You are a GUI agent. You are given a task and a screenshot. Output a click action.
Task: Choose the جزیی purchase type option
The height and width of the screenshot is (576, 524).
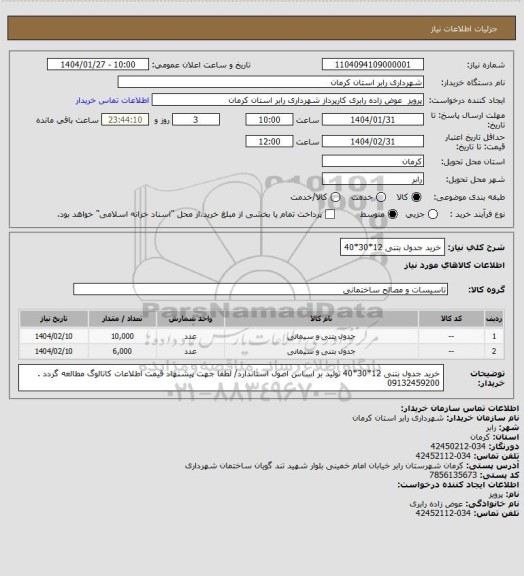[x=433, y=214]
